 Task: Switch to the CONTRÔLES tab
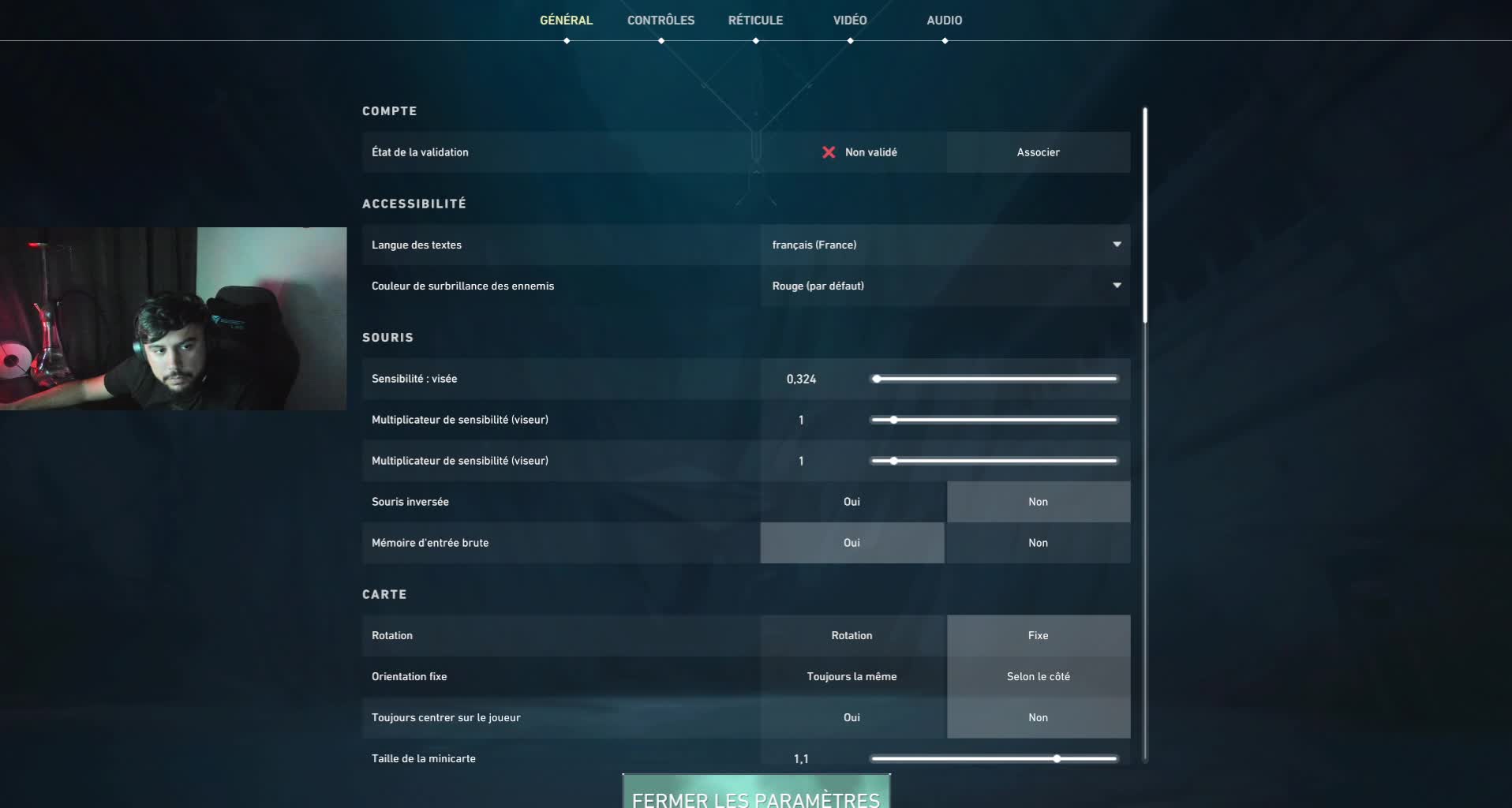(661, 21)
